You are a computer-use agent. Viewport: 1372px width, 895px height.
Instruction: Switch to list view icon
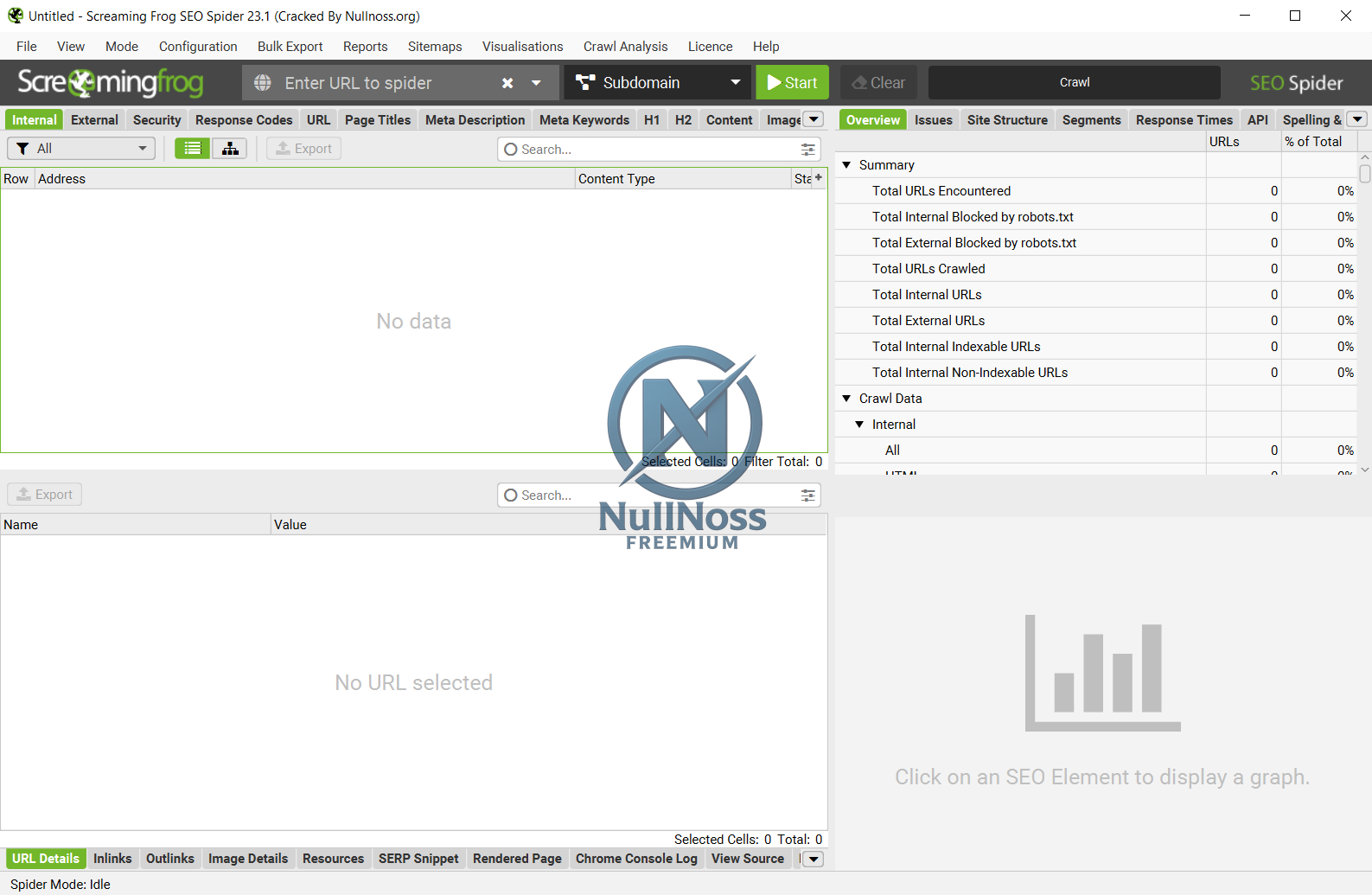[x=192, y=149]
